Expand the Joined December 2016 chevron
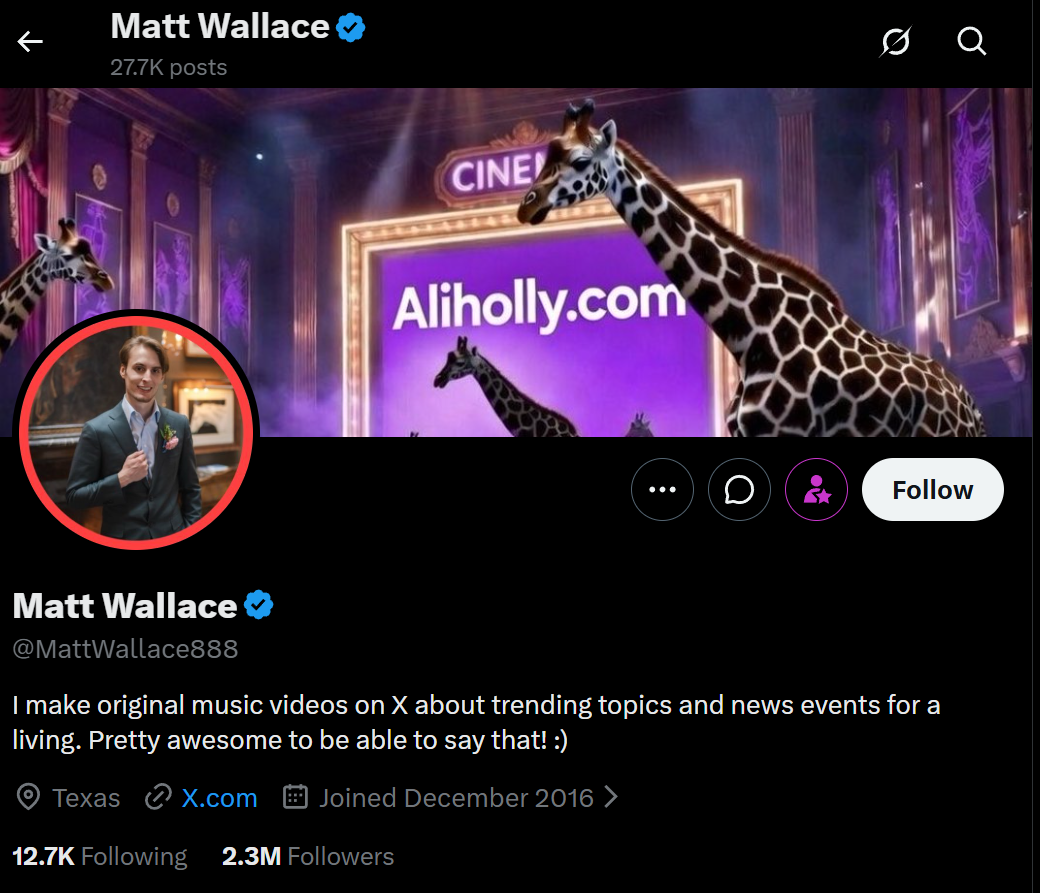This screenshot has width=1040, height=893. click(x=612, y=797)
